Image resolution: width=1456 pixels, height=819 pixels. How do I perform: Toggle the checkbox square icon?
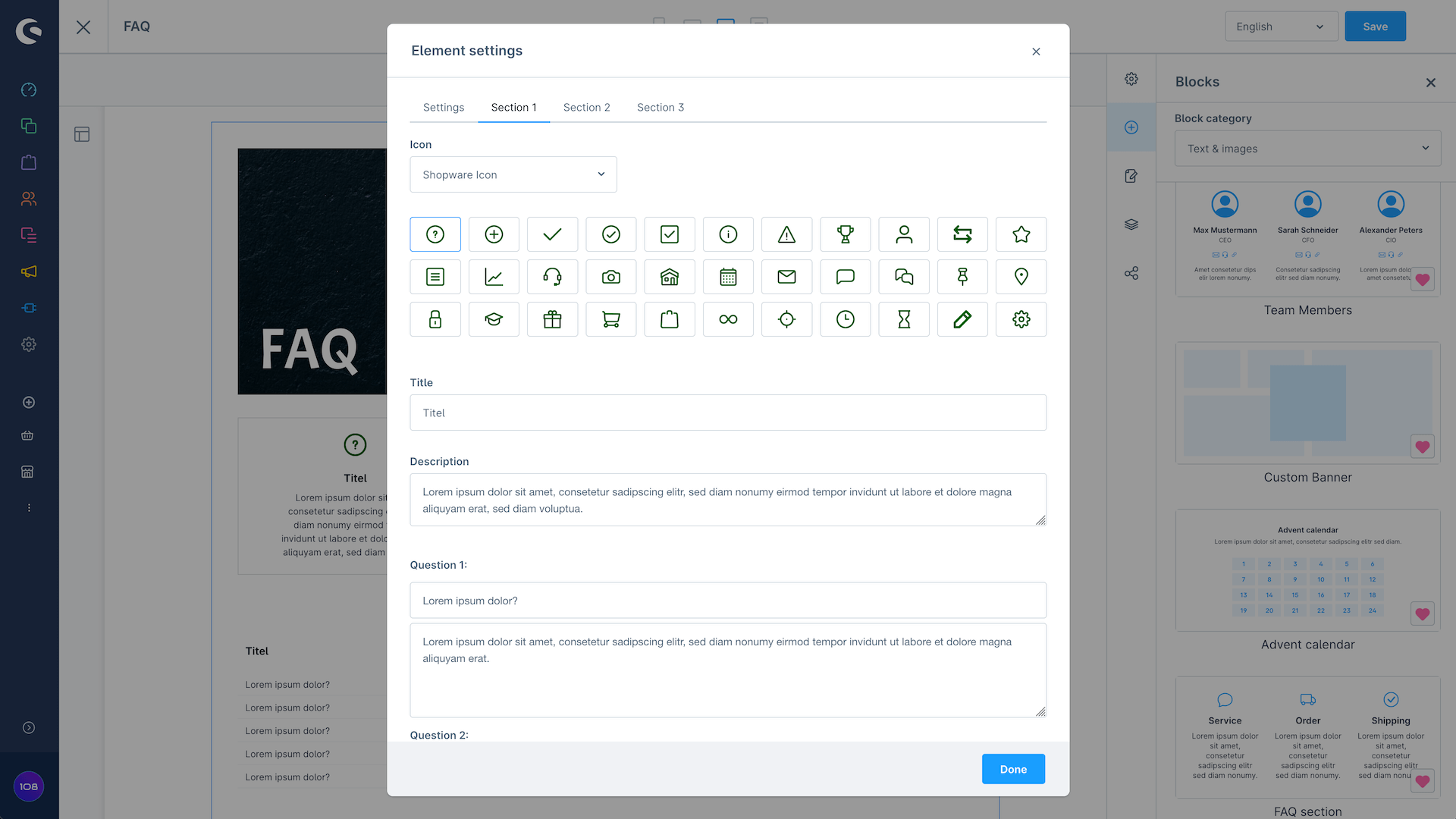point(670,234)
